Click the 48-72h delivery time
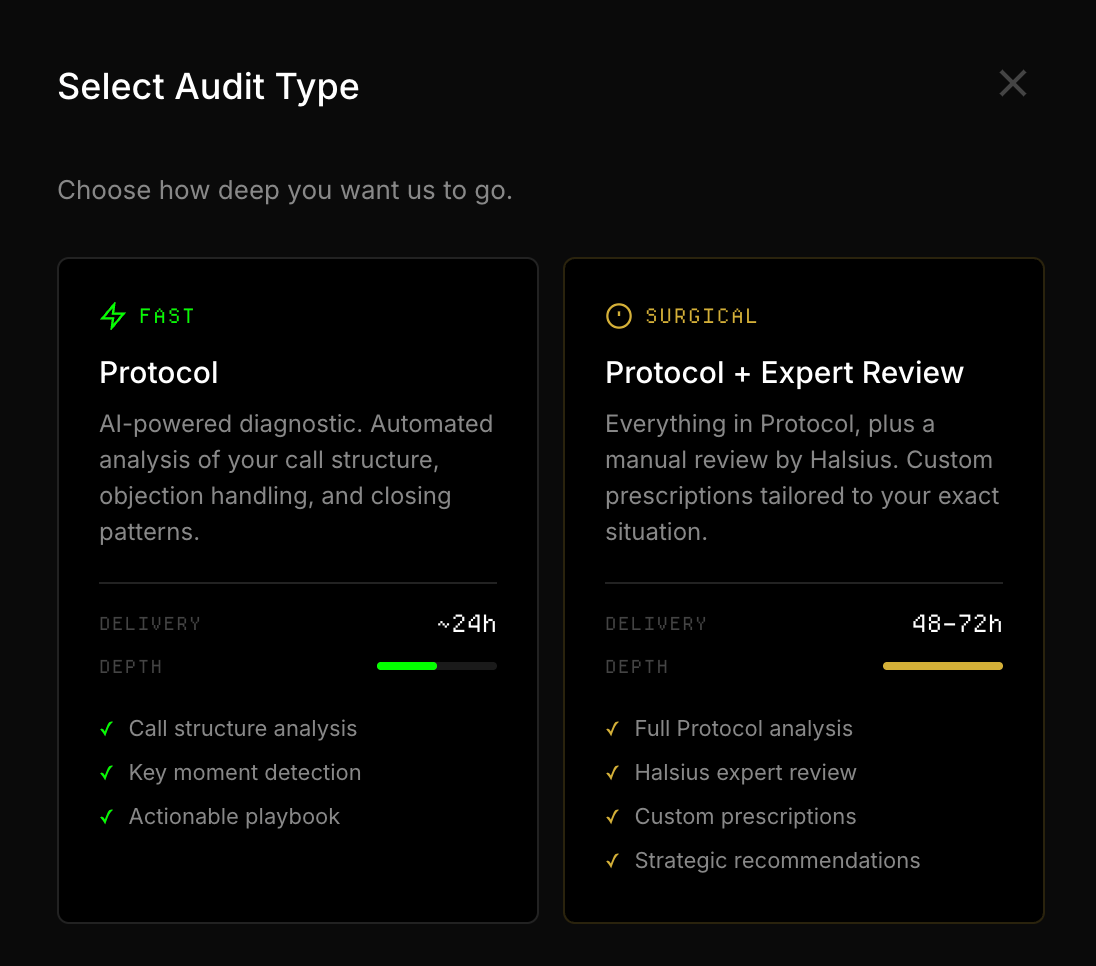Viewport: 1096px width, 966px height. click(x=957, y=624)
